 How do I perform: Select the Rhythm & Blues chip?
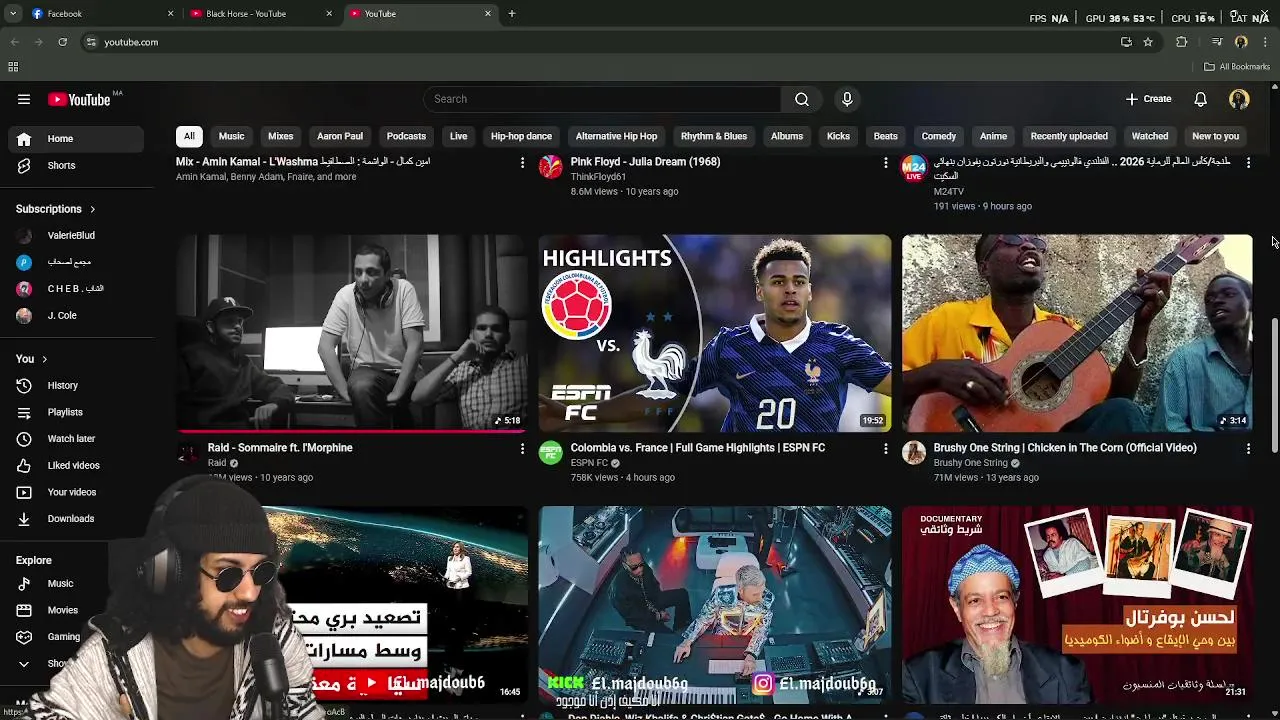pos(714,136)
